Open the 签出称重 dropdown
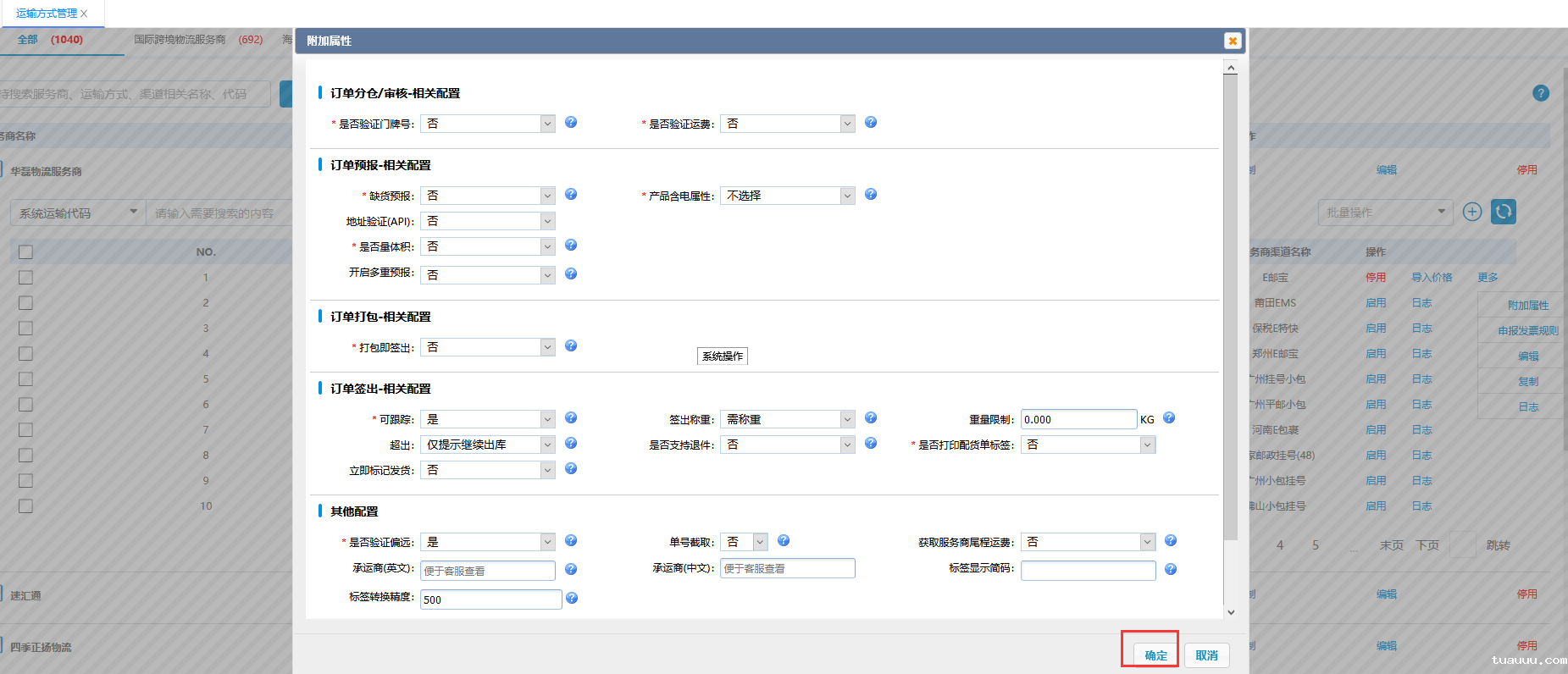Viewport: 1568px width, 674px height. (787, 419)
